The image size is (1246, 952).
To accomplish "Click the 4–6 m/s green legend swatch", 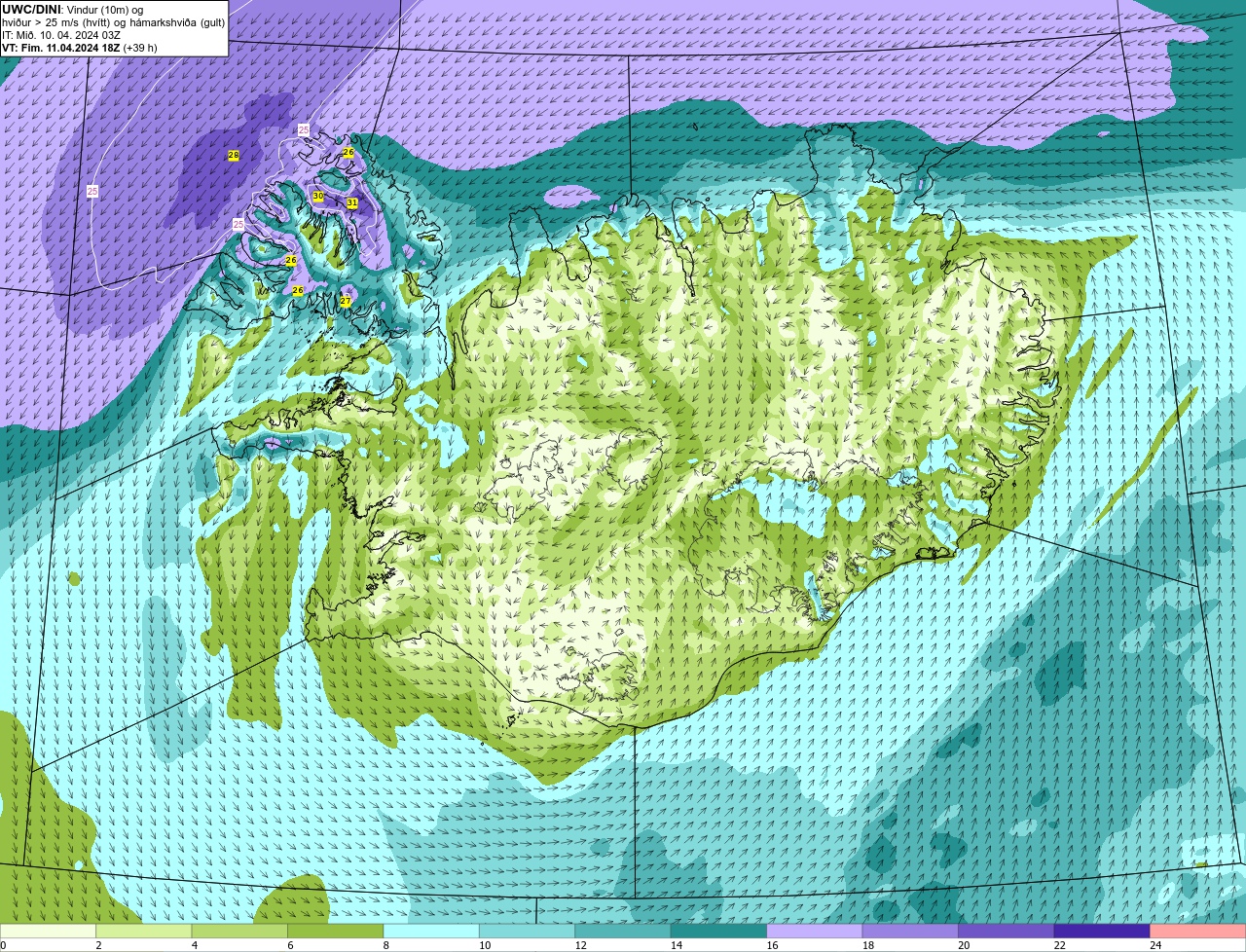I will pyautogui.click(x=239, y=931).
